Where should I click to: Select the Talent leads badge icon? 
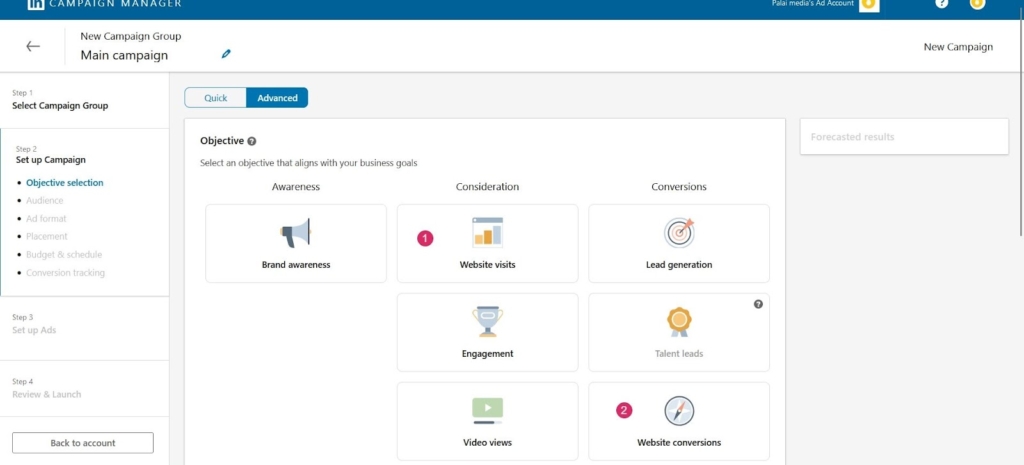click(679, 321)
